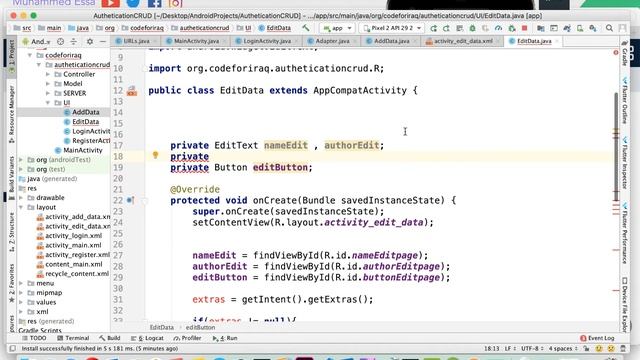Expand the drawable folder

pyautogui.click(x=21, y=198)
